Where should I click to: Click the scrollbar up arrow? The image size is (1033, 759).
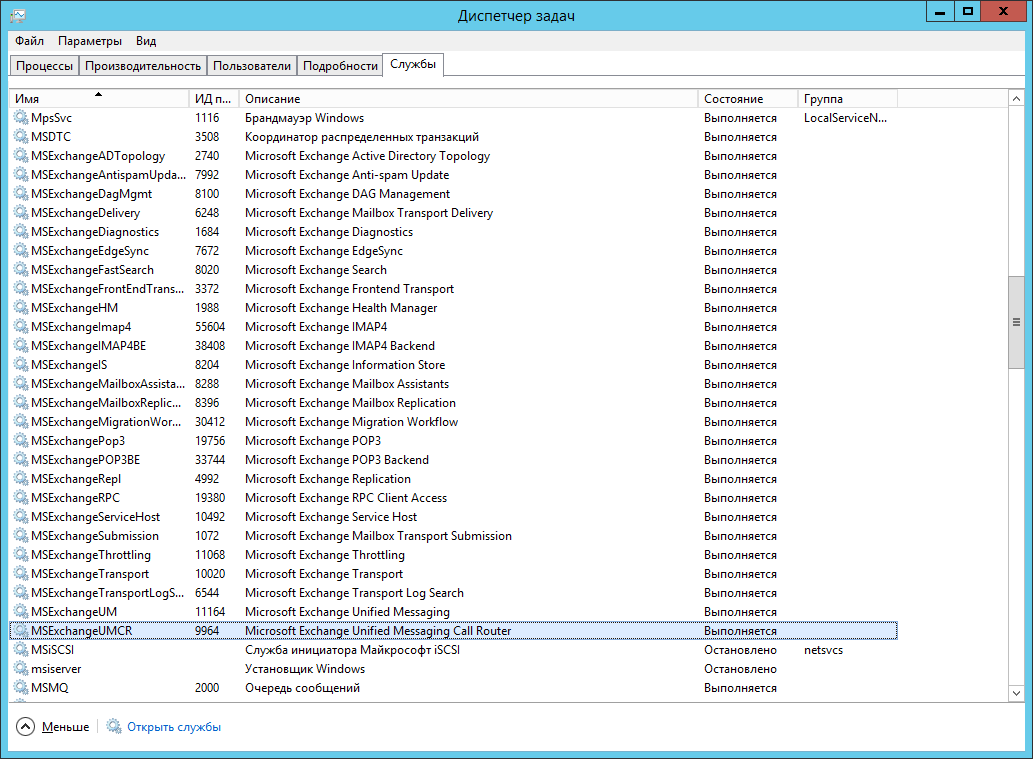tap(1017, 99)
